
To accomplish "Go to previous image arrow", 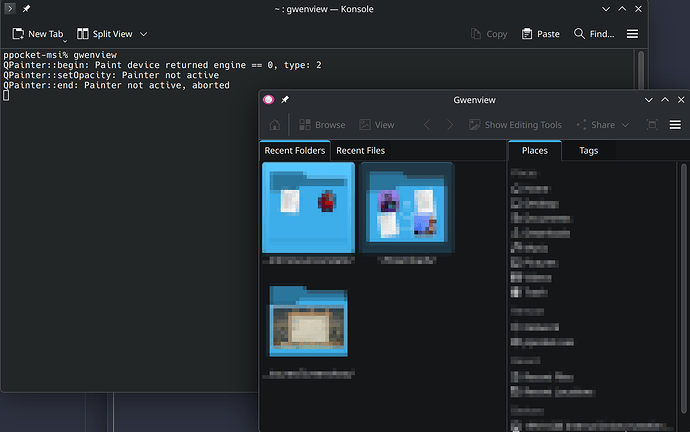I will point(427,125).
